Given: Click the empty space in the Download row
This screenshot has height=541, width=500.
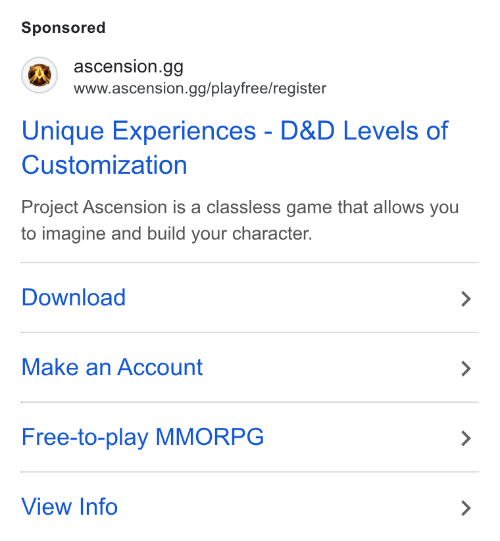Looking at the screenshot, I should pos(293,298).
